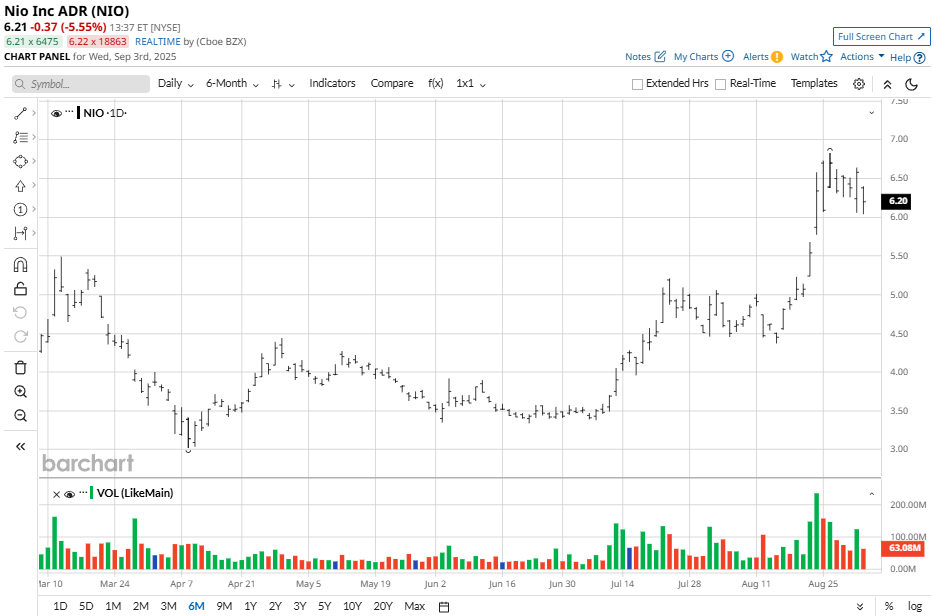Select the shapes drawing tool
Viewport: 934px width, 616px height.
[x=20, y=161]
